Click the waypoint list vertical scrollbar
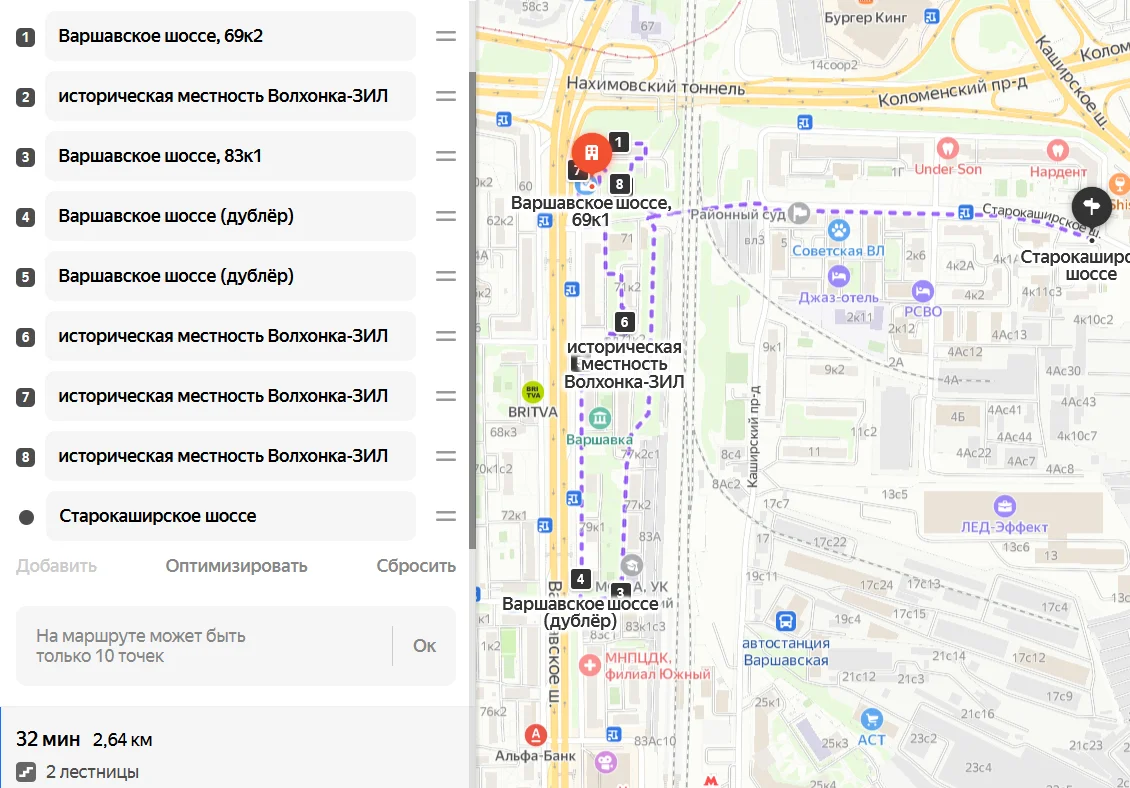Viewport: 1130px width, 788px height. click(473, 310)
